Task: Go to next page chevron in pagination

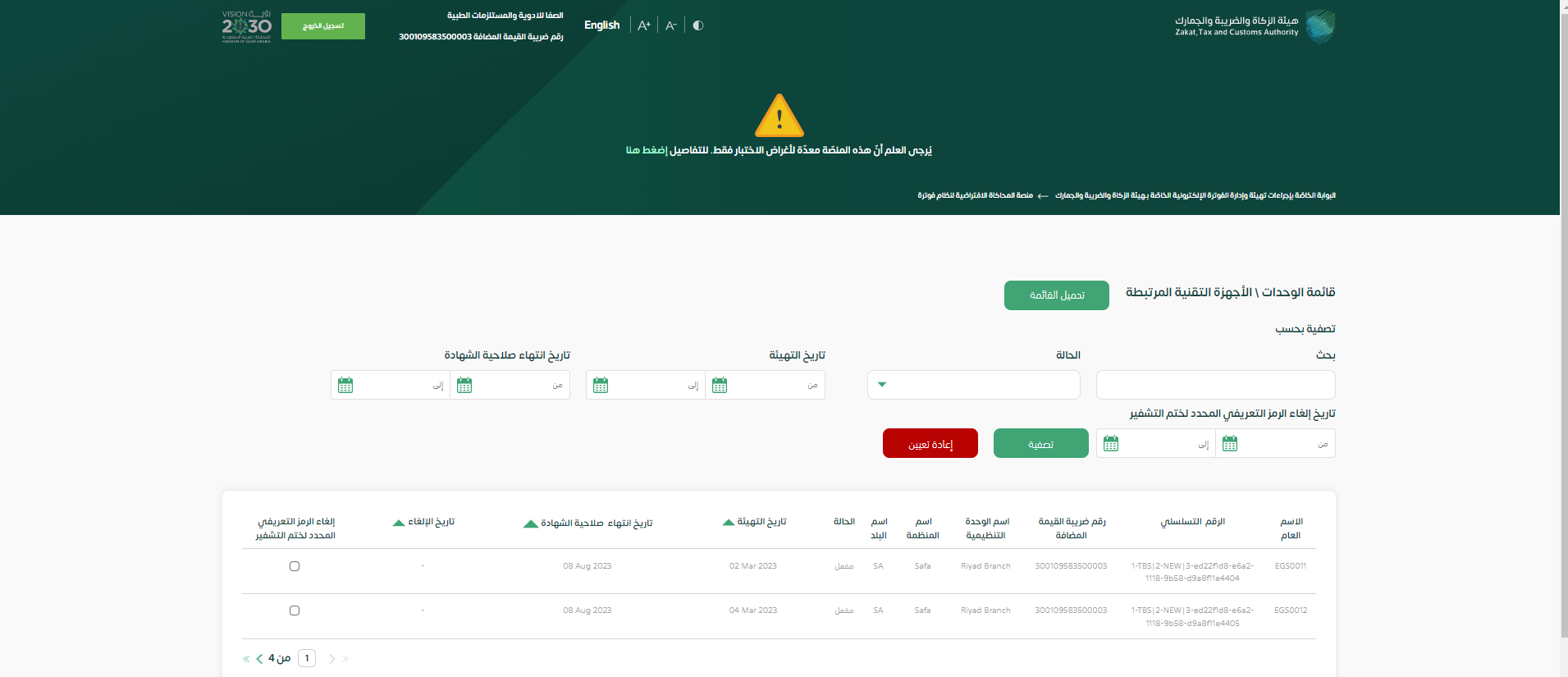Action: (259, 659)
